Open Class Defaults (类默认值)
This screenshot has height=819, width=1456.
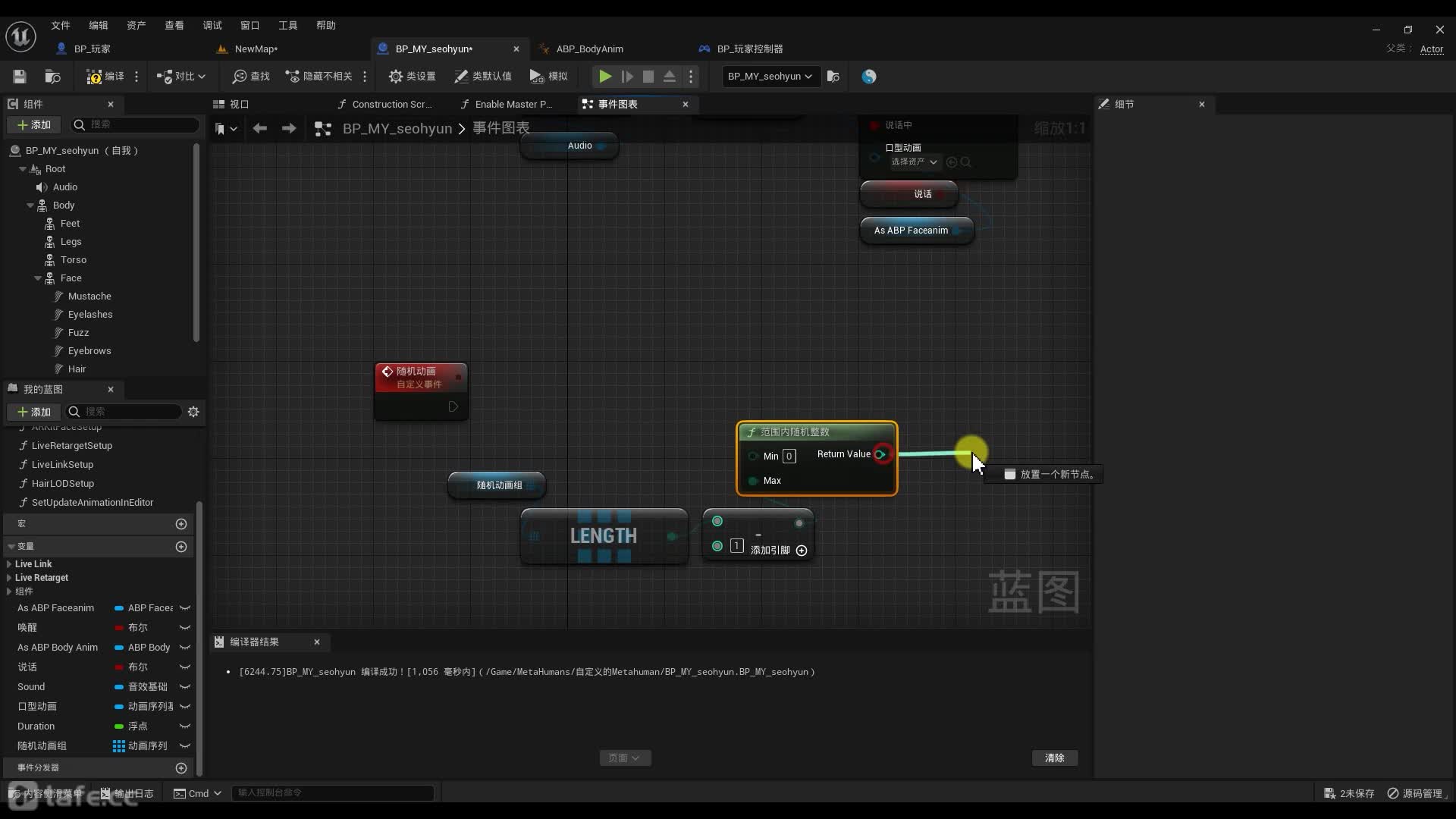tap(483, 77)
